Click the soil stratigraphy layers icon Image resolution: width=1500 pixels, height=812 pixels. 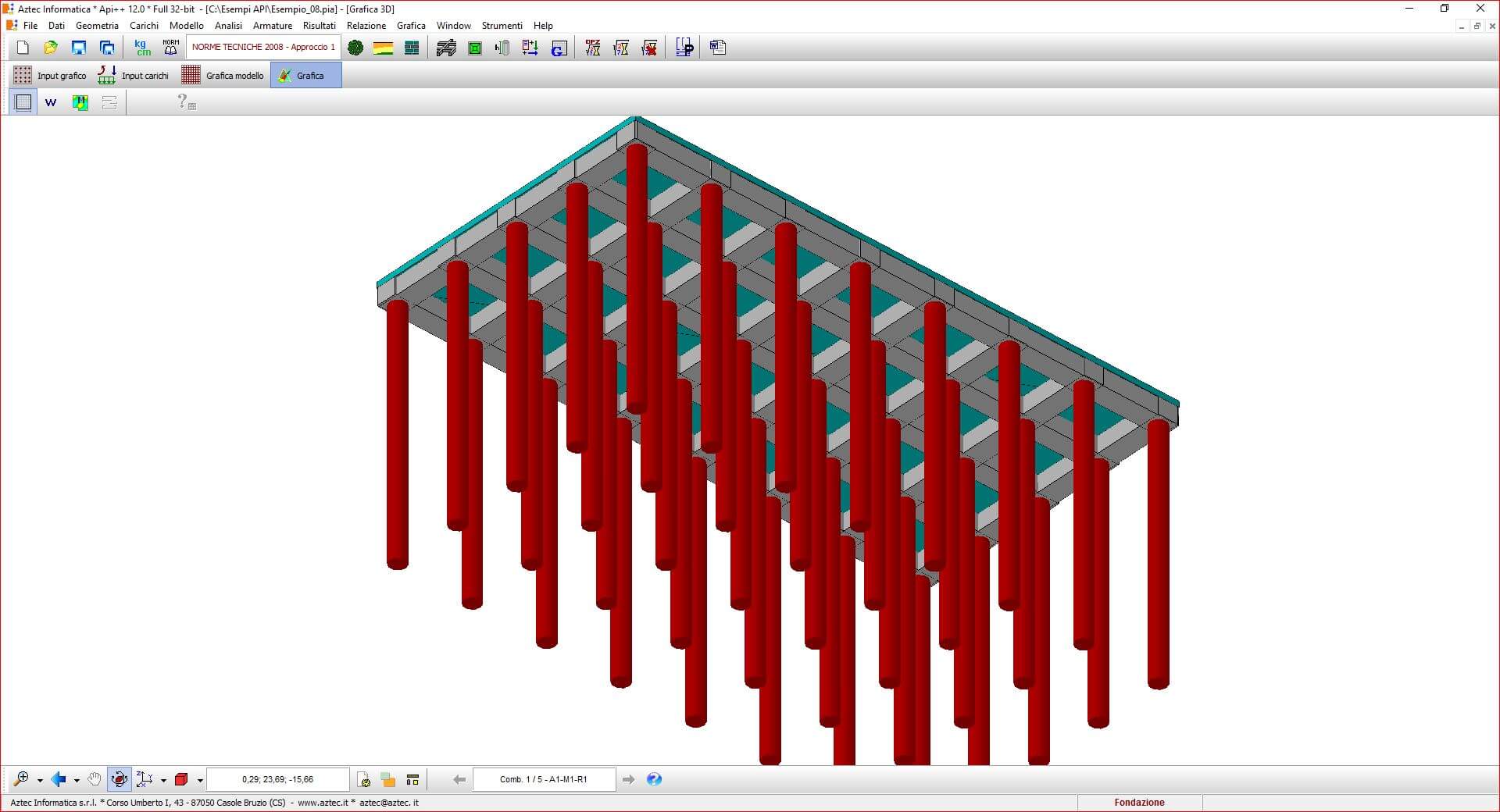(383, 48)
